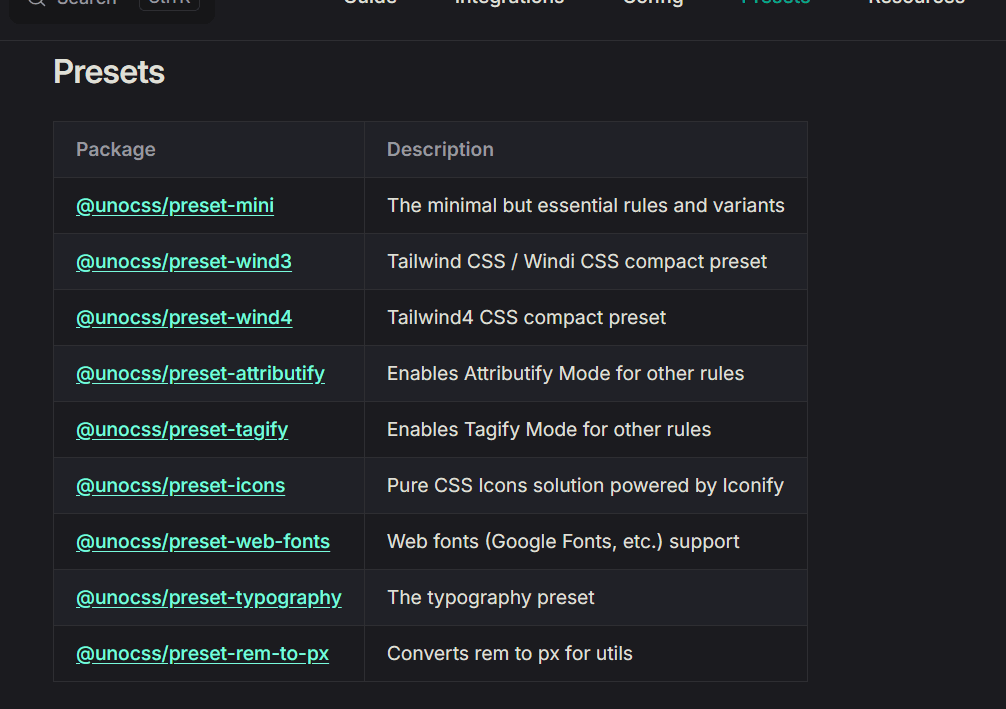Open the @unocss/preset-wind4 link

point(184,317)
